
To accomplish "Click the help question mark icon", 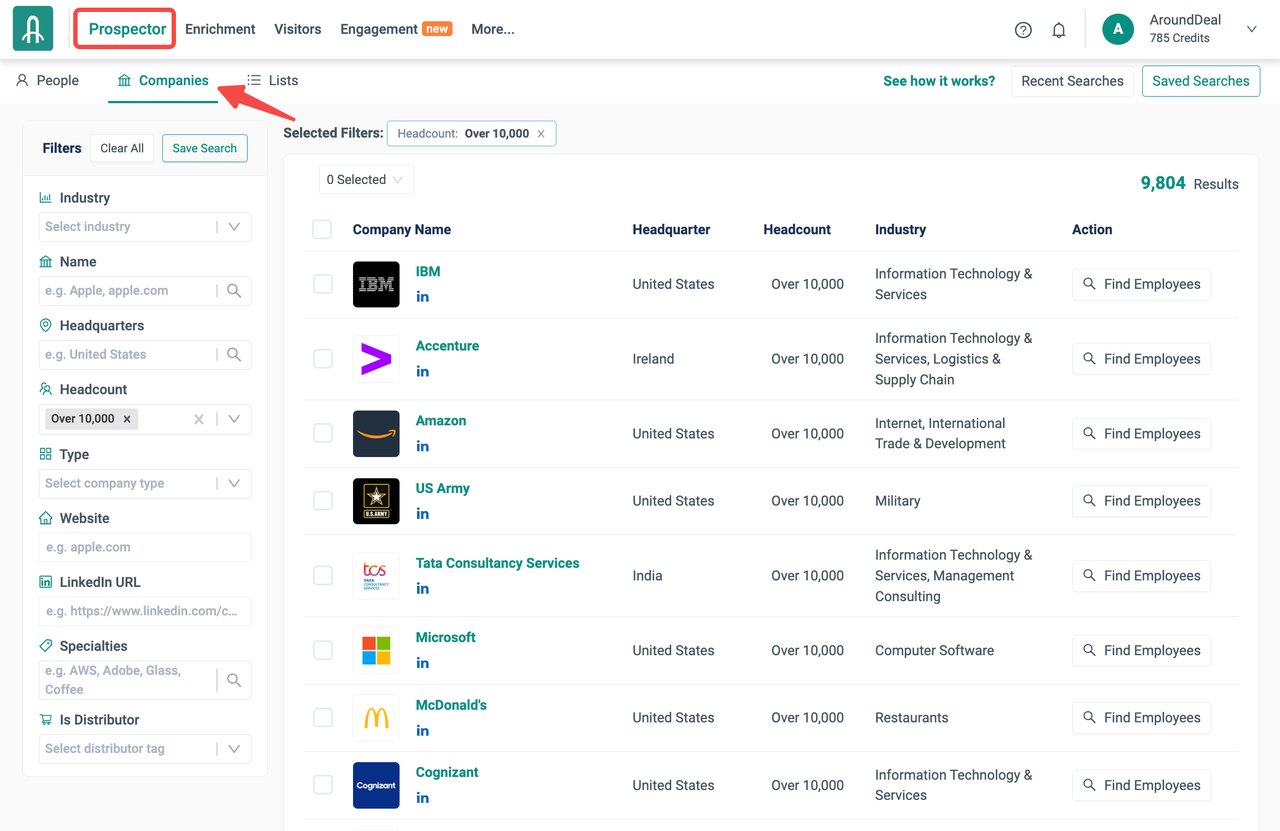I will click(x=1023, y=30).
